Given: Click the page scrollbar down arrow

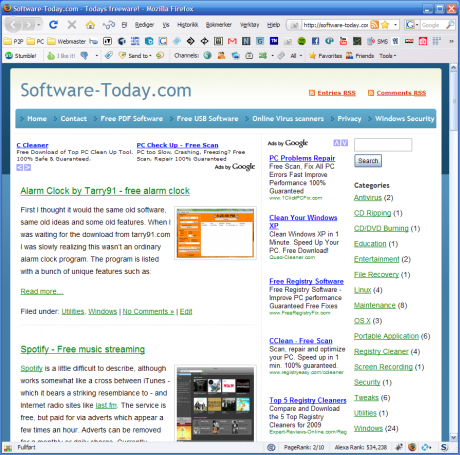Looking at the screenshot, I should click(x=453, y=437).
